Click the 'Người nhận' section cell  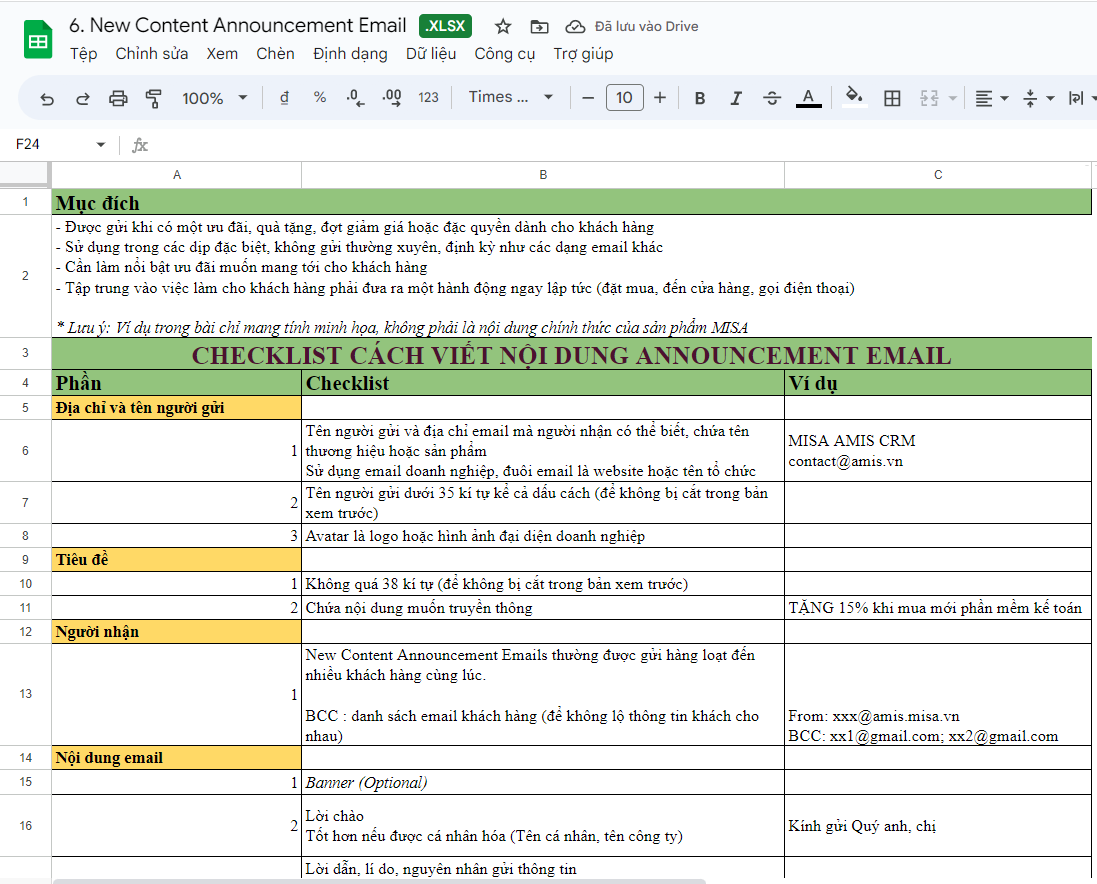(176, 632)
